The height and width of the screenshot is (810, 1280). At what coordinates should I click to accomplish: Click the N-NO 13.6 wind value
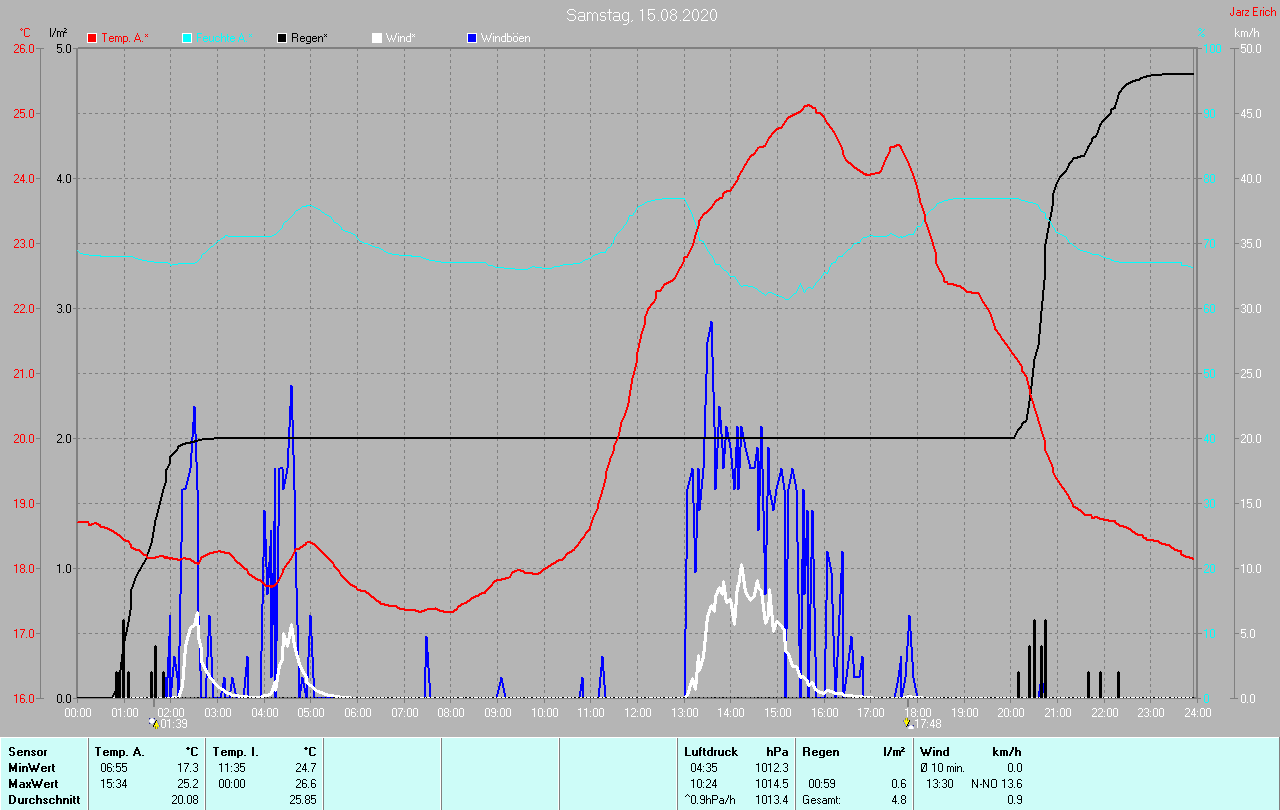pyautogui.click(x=996, y=783)
